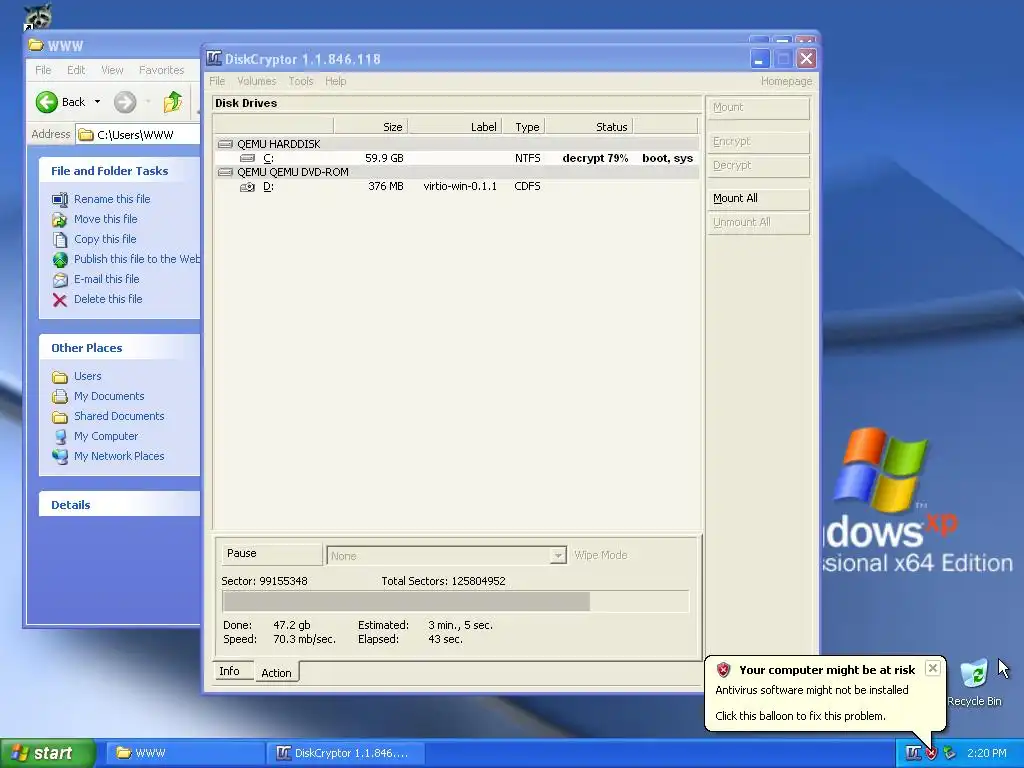The width and height of the screenshot is (1024, 768).
Task: Click the Decrypt button
Action: click(758, 166)
